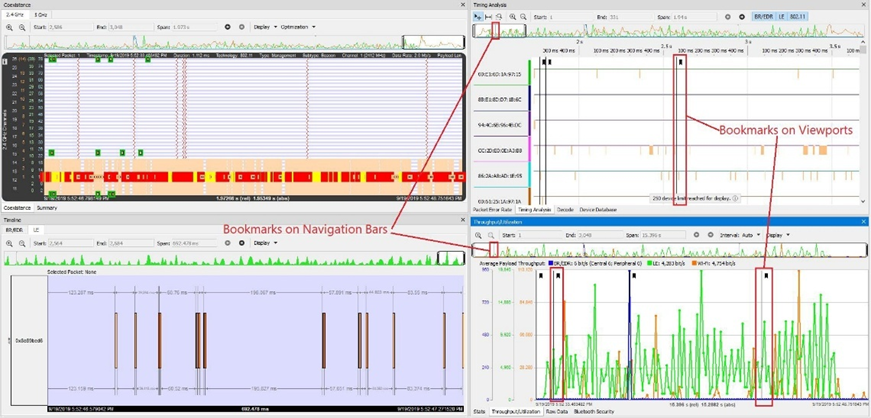Select device 69:C1:6D:1A:97:15 row
The height and width of the screenshot is (418, 871).
point(500,73)
